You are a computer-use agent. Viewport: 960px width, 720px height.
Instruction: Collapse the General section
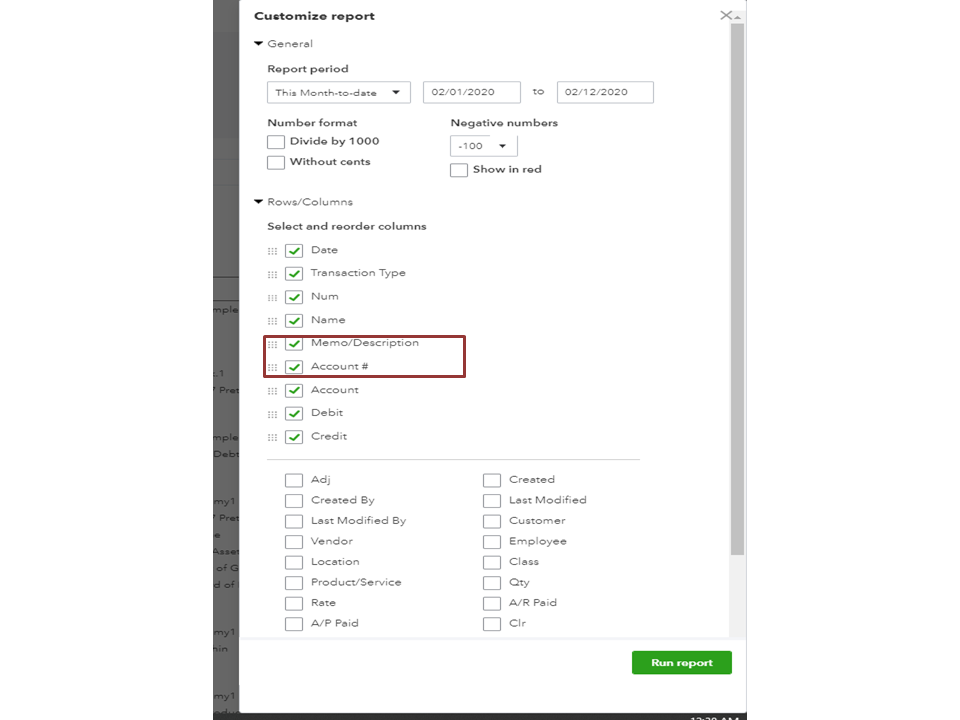(x=259, y=44)
